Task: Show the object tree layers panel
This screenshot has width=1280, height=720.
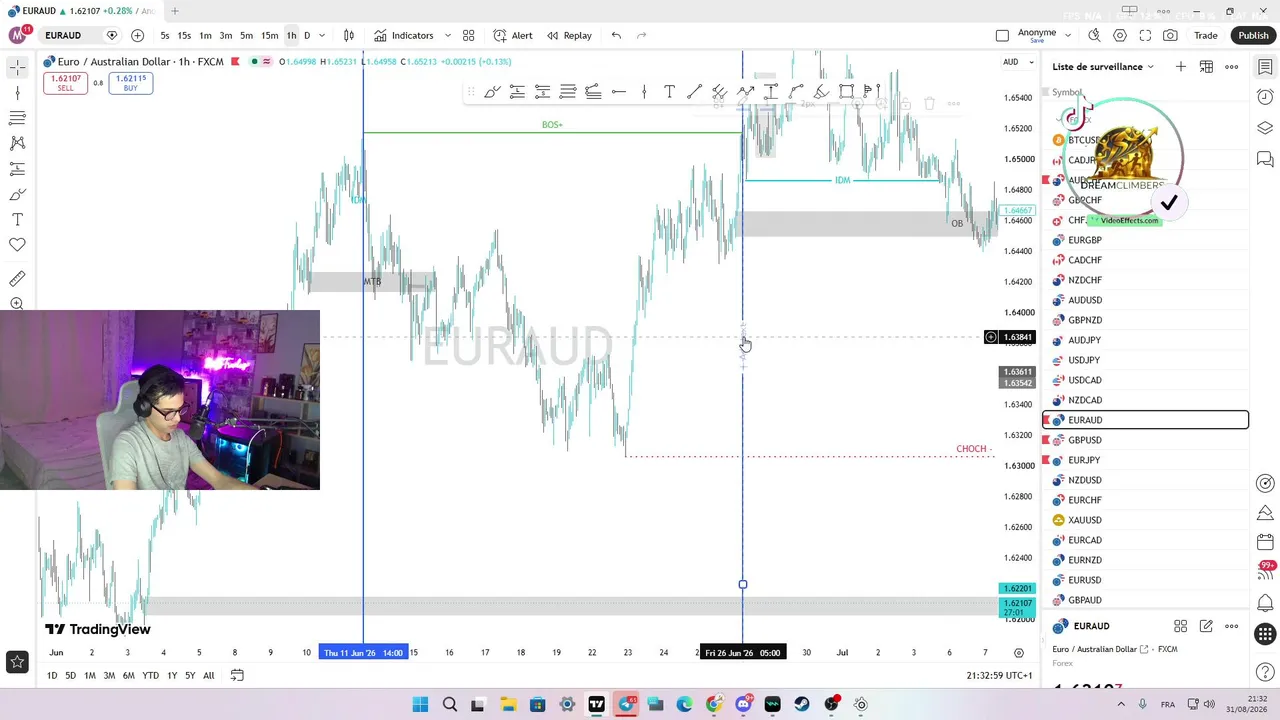Action: pyautogui.click(x=1265, y=128)
